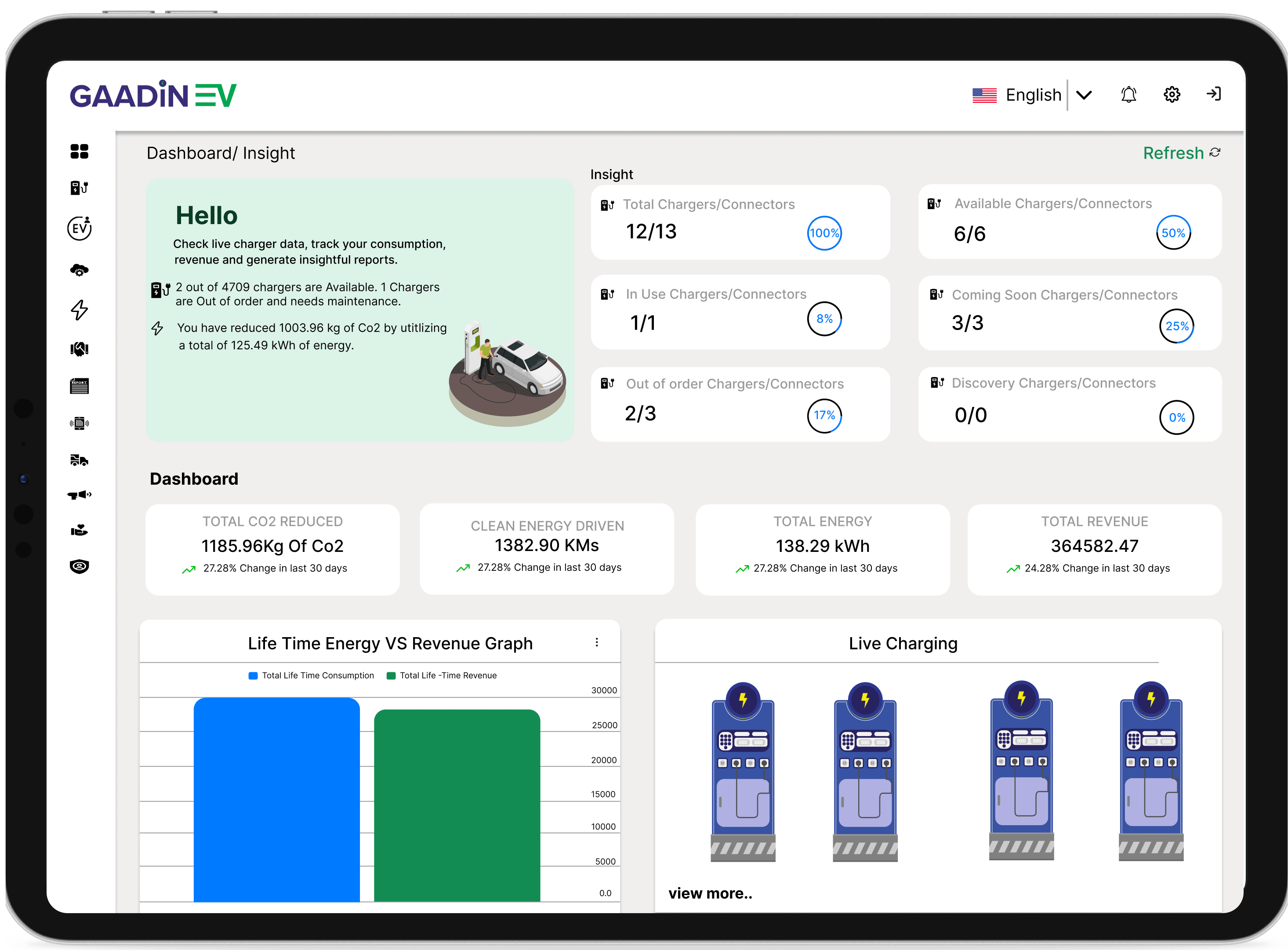
Task: Open the RFID phone sidebar icon
Action: point(80,424)
